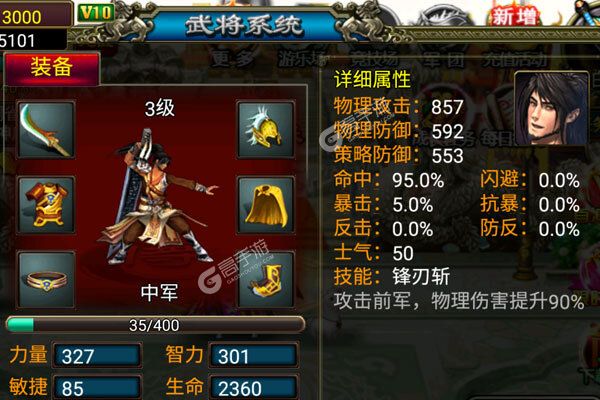Click the 力量 value field 327
Viewport: 600px width, 400px height.
tap(97, 356)
